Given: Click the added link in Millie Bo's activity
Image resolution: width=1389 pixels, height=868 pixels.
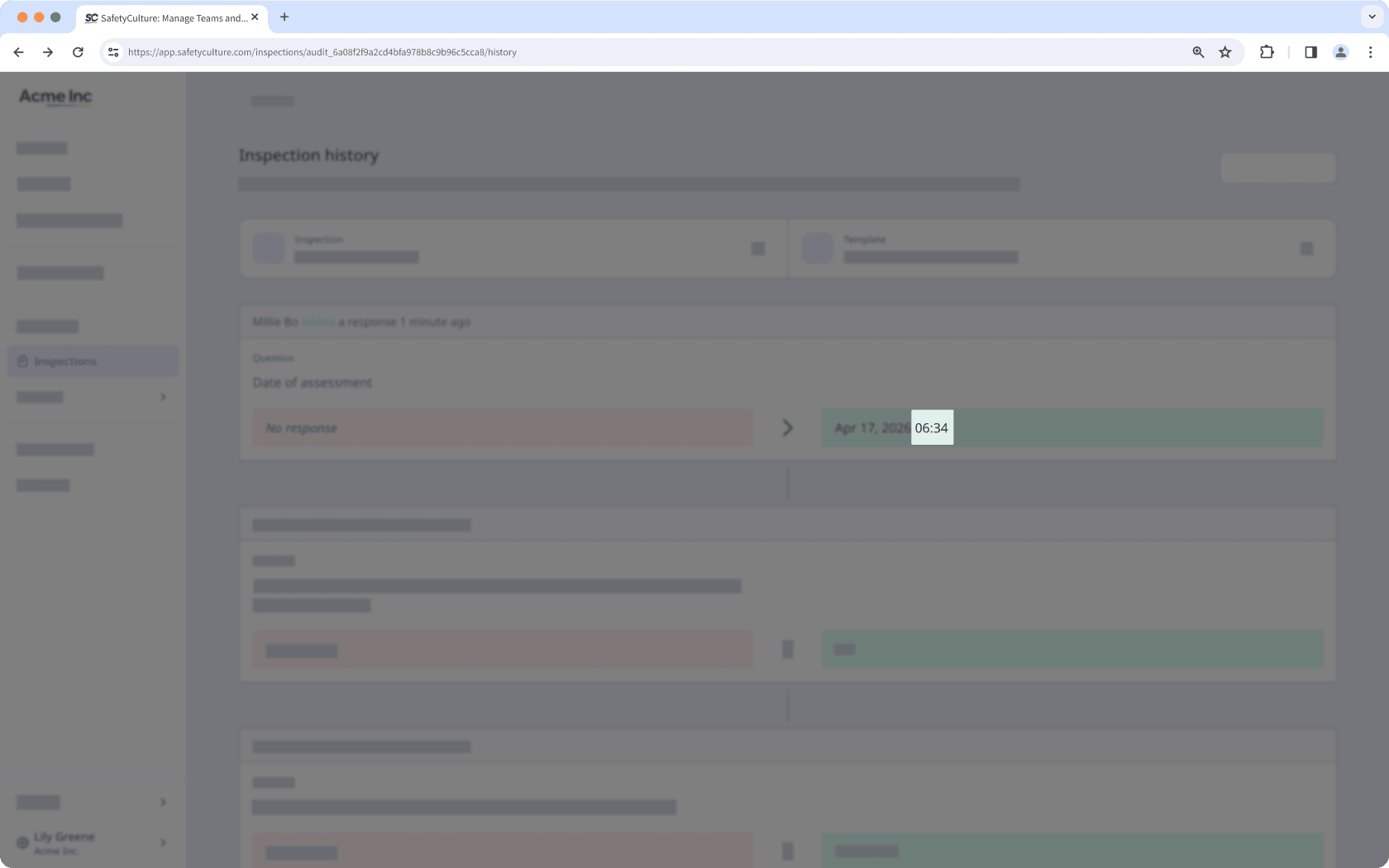Looking at the screenshot, I should 319,322.
